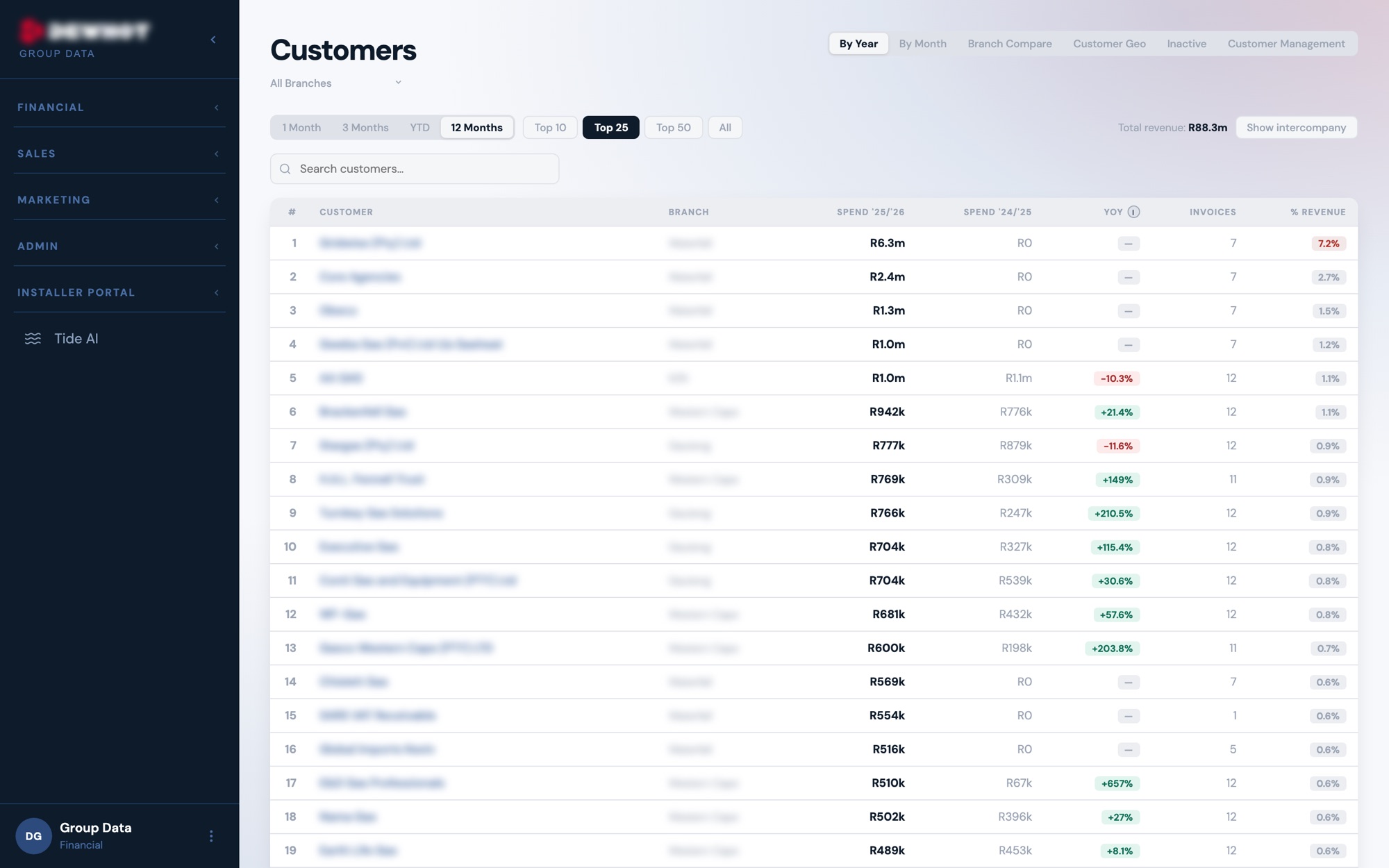Open the Customer Management tab
Screen dimensions: 1389x868
click(x=1286, y=44)
